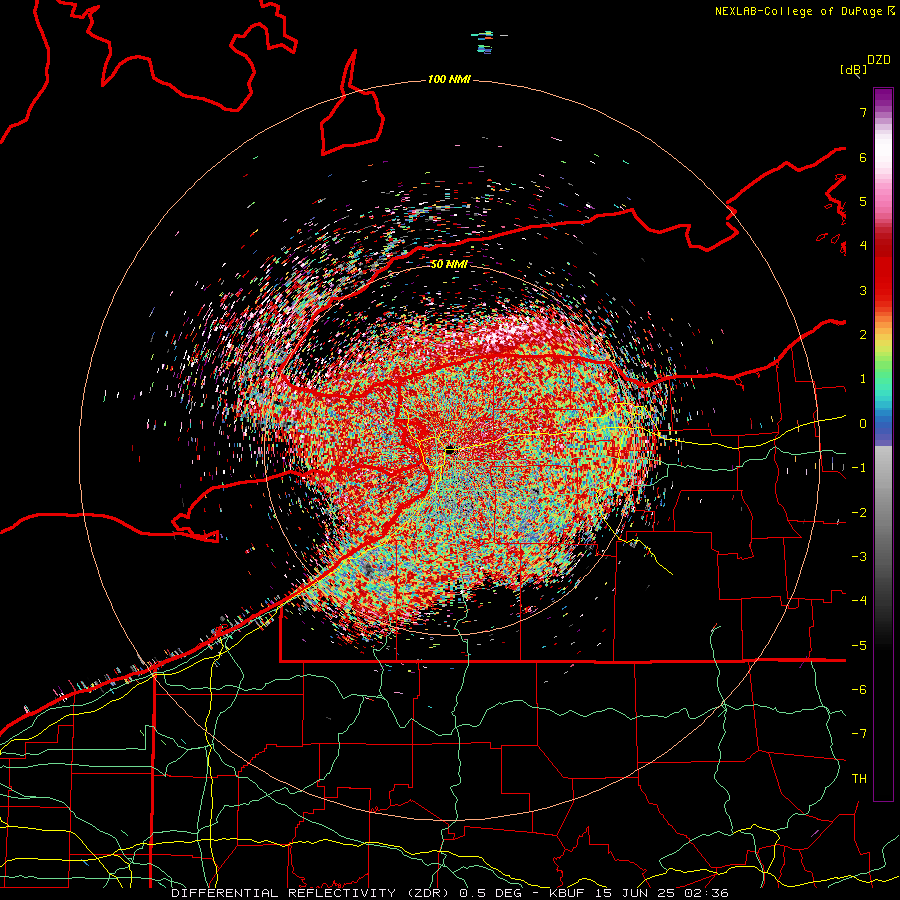
Task: Click the "100 NMI" range ring label
Action: [449, 79]
